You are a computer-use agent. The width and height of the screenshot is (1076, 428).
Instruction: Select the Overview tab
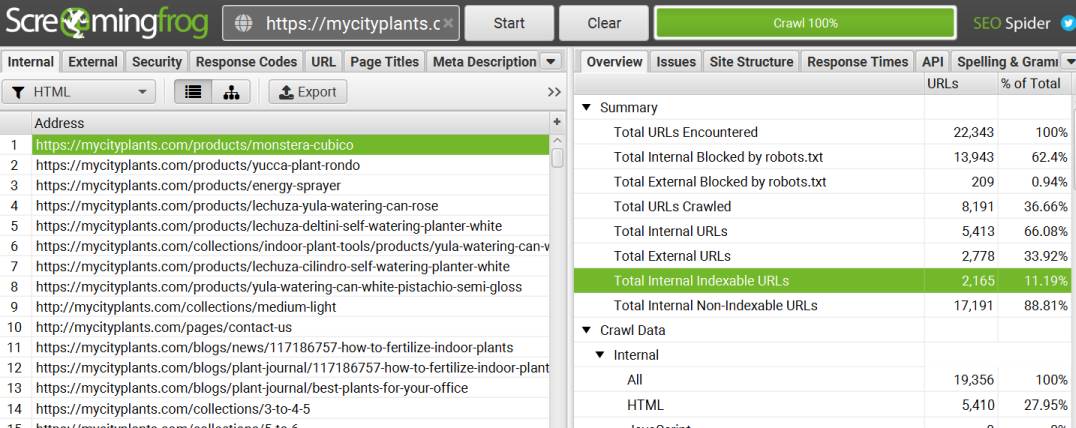[614, 62]
